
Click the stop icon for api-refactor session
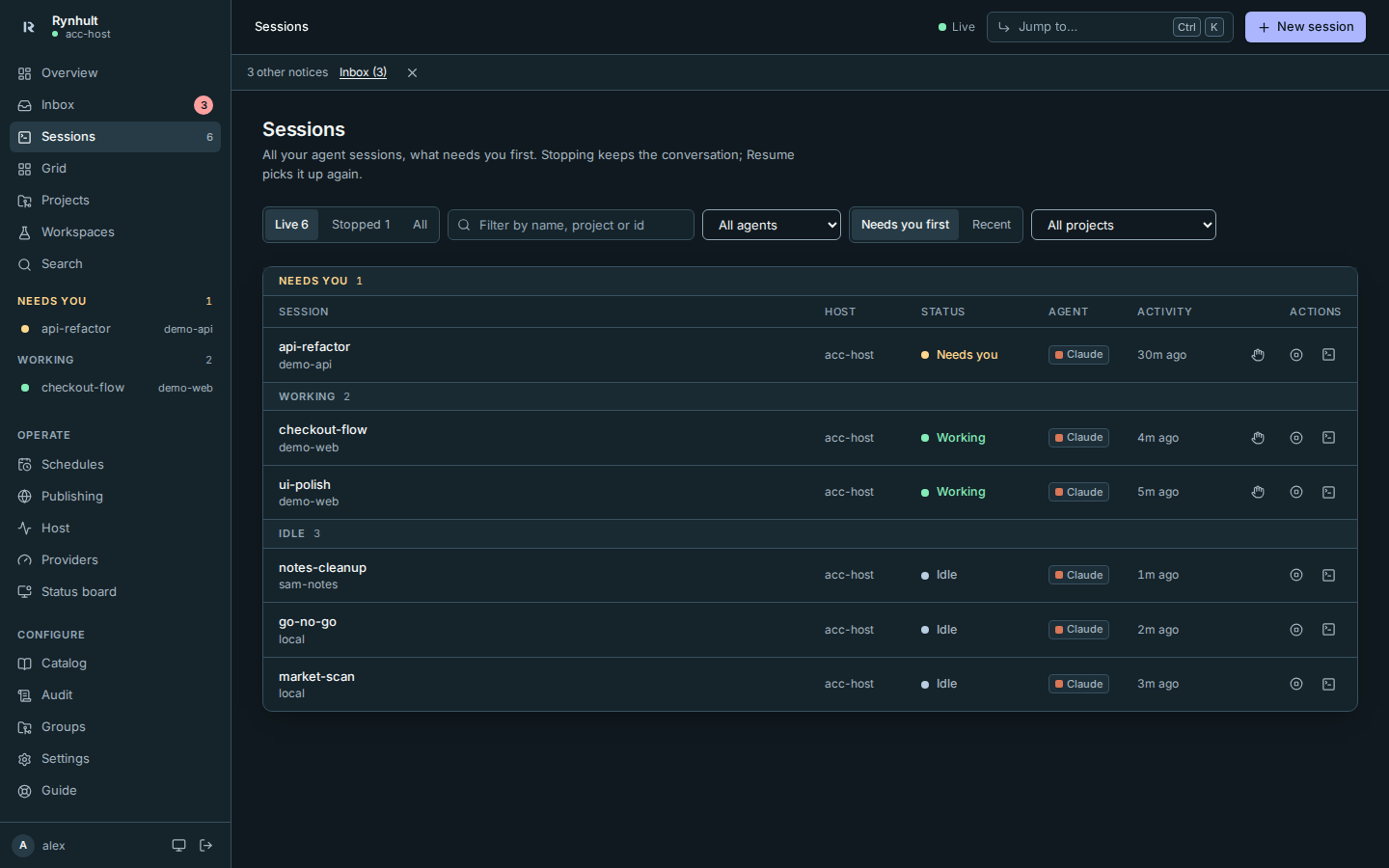coord(1296,355)
